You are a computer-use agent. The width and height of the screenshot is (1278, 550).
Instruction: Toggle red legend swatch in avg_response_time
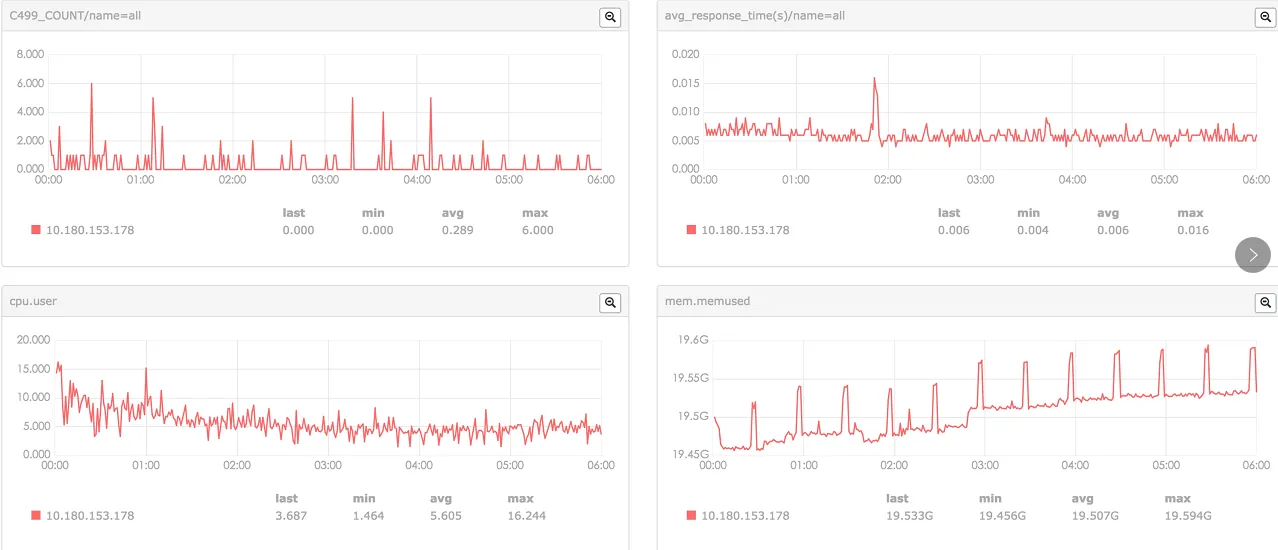pyautogui.click(x=691, y=230)
